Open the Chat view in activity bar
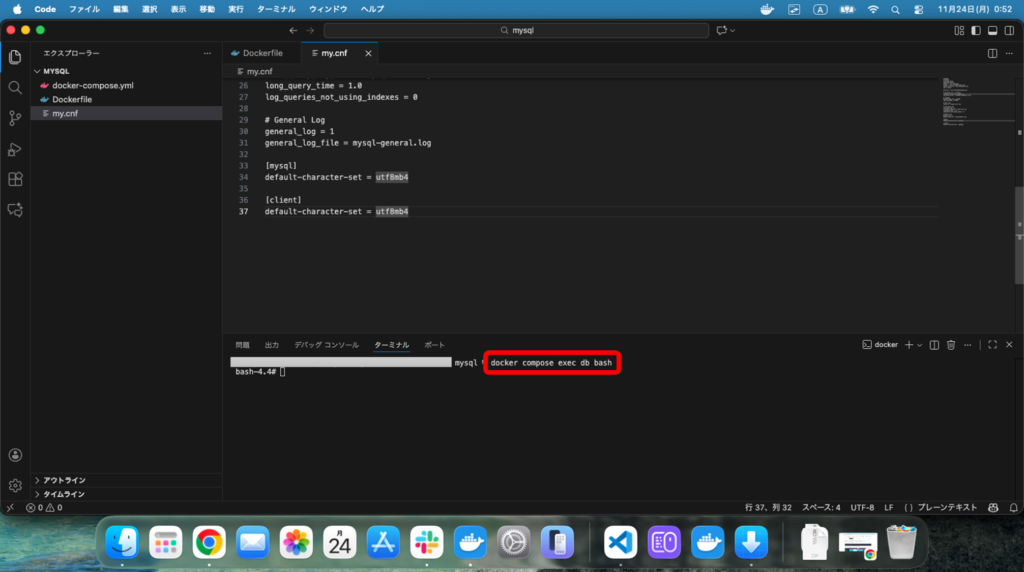This screenshot has width=1024, height=572. (15, 210)
